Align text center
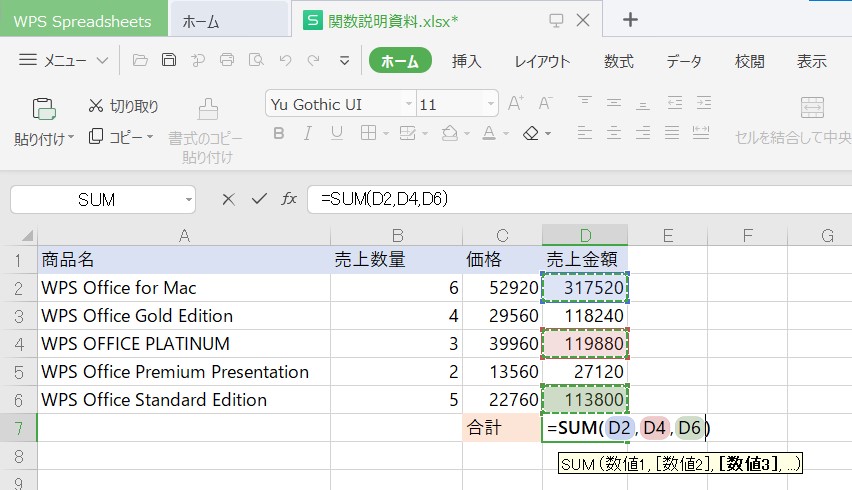This screenshot has height=490, width=852. 614,133
